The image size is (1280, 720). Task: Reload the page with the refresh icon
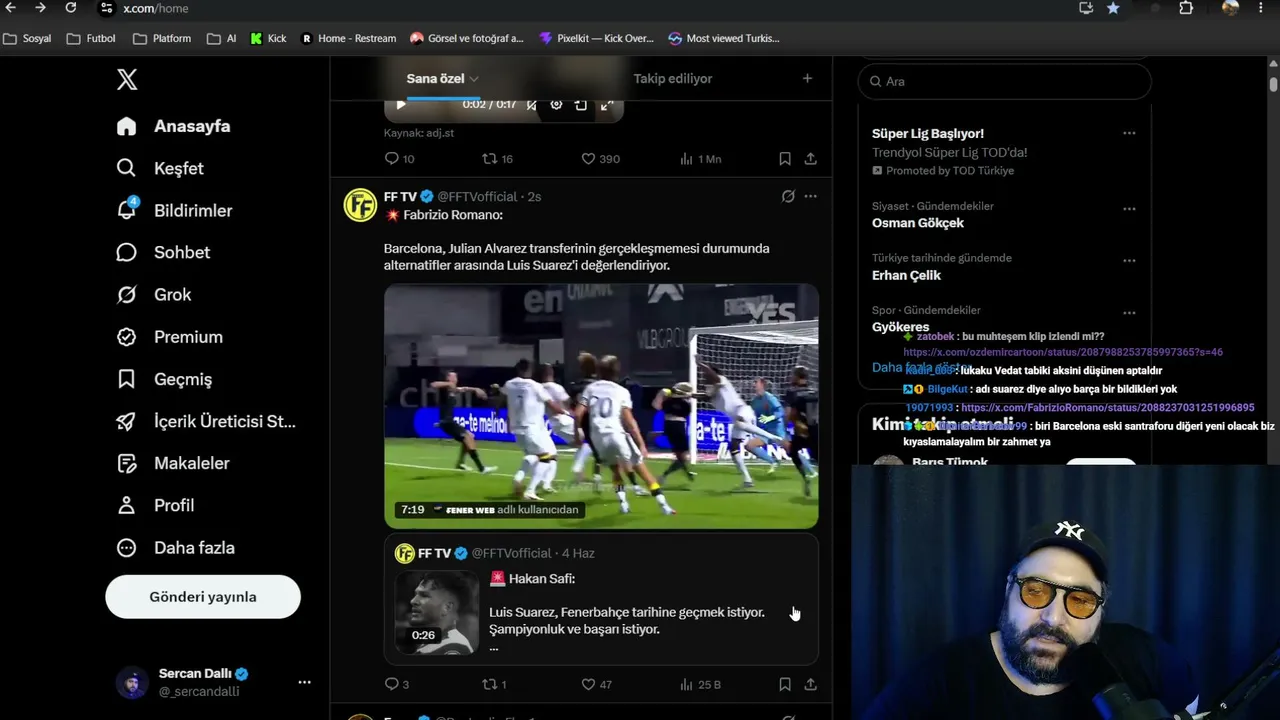(70, 8)
